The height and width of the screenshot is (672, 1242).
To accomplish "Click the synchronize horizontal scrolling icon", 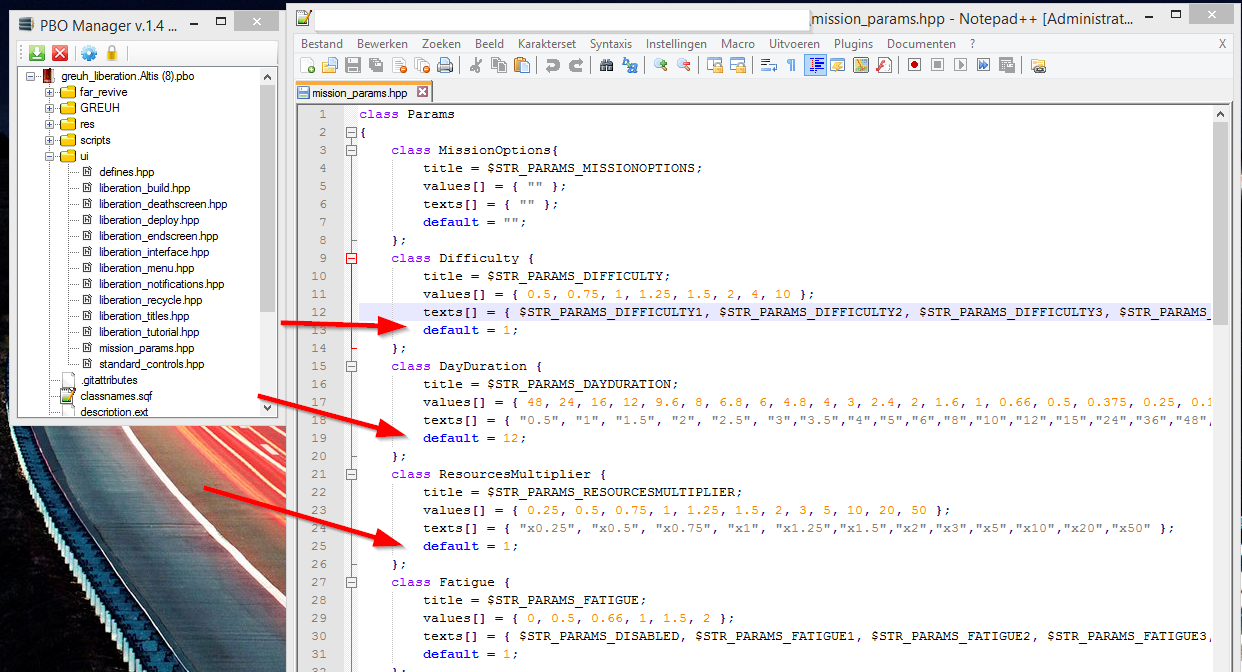I will (738, 65).
